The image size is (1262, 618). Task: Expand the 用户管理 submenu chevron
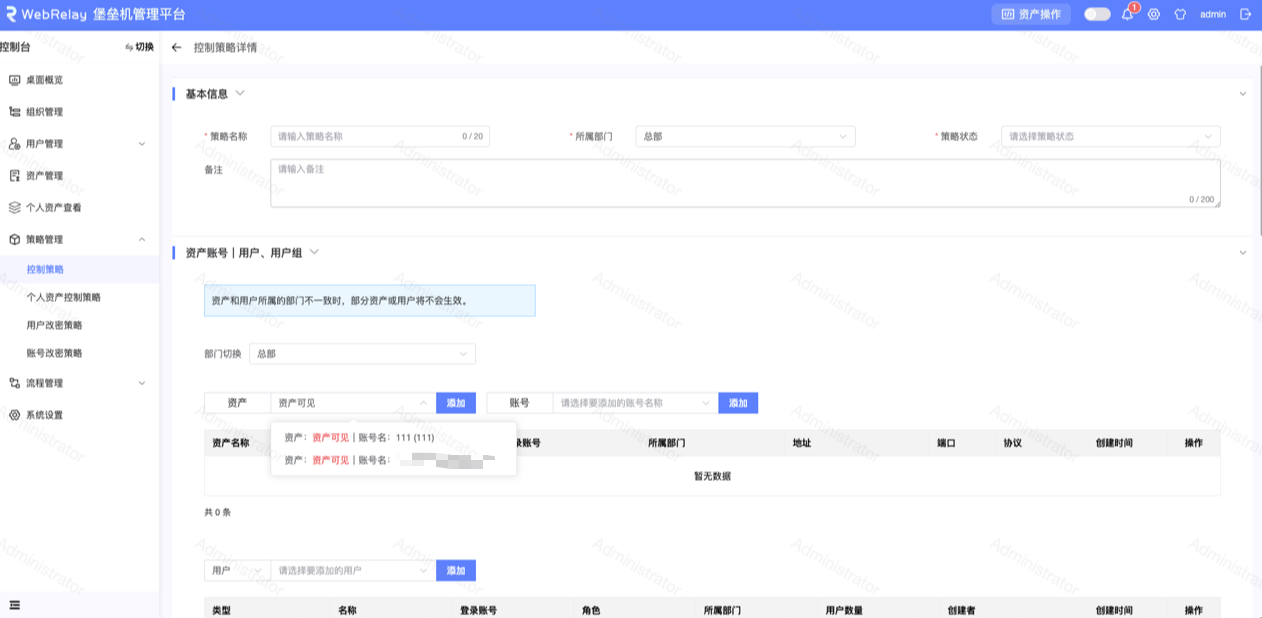click(141, 144)
